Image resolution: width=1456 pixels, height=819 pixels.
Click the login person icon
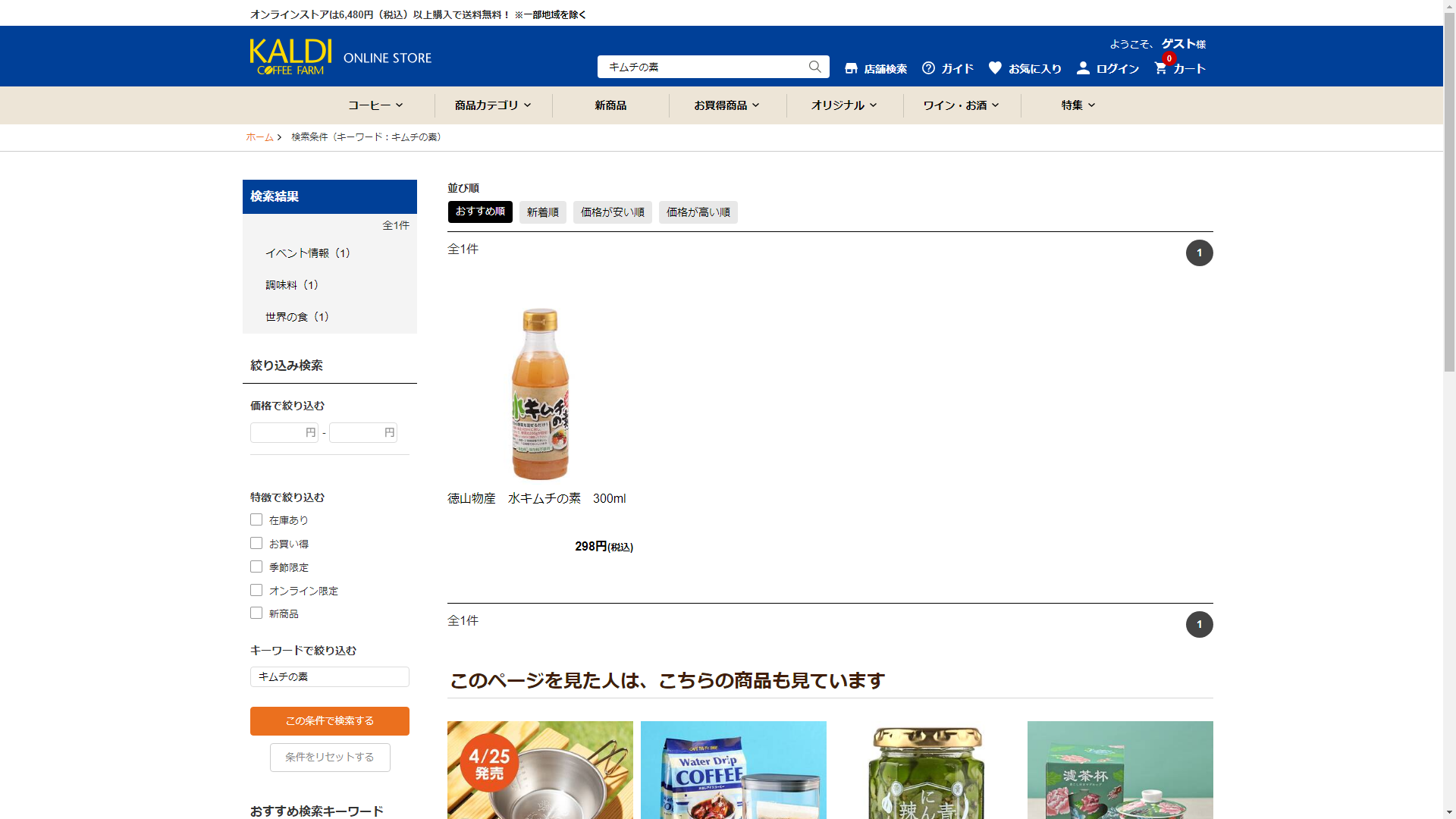tap(1083, 68)
